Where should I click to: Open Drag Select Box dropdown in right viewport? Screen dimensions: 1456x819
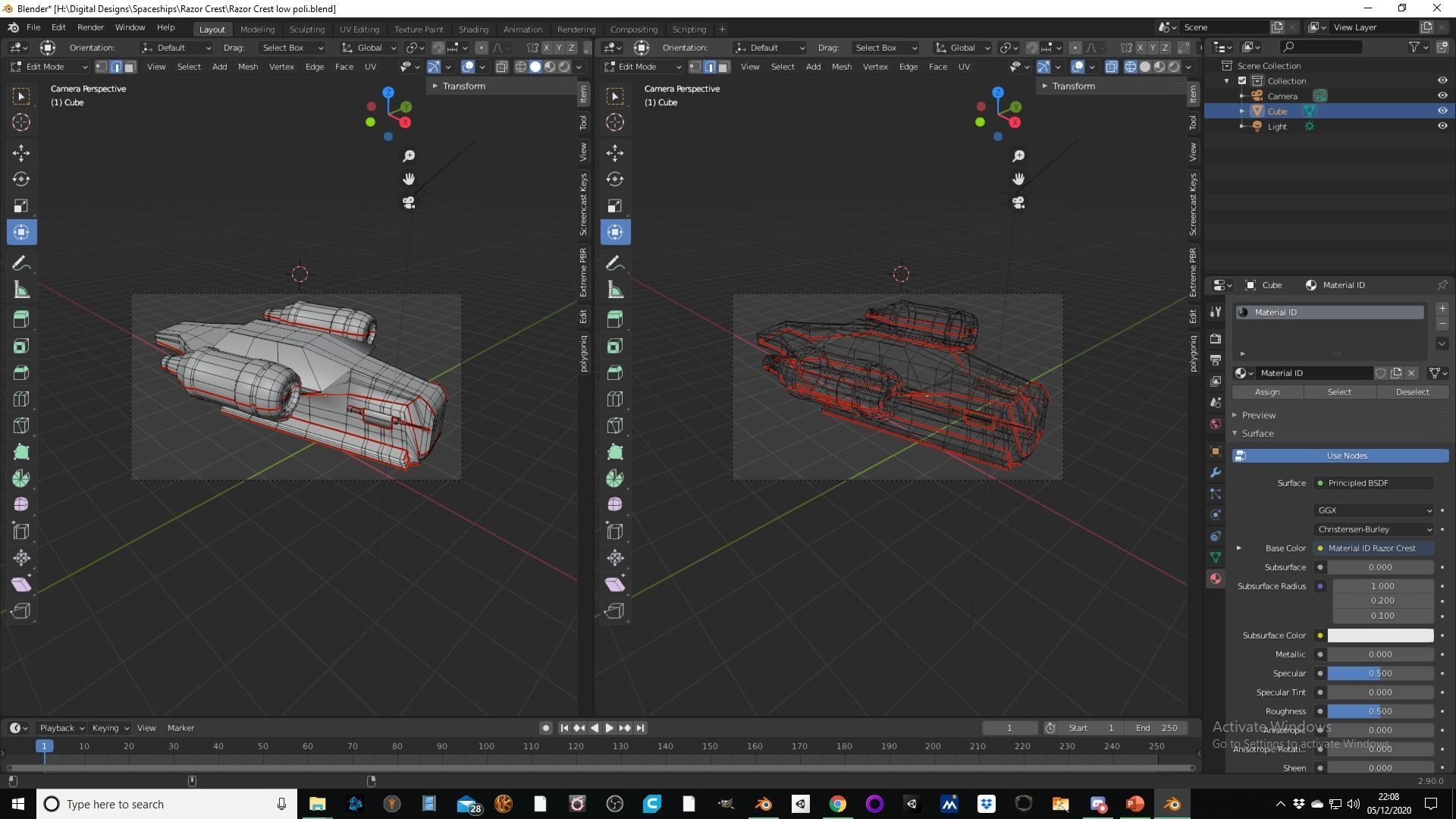[x=885, y=48]
